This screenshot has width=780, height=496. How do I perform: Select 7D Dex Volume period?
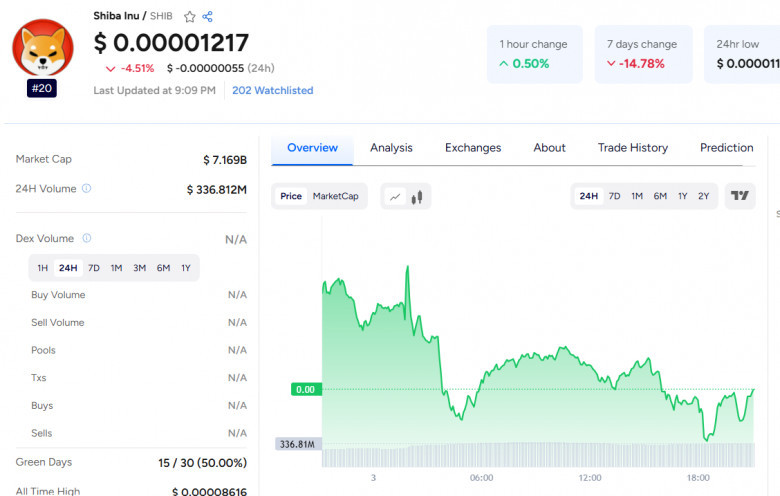(x=94, y=268)
